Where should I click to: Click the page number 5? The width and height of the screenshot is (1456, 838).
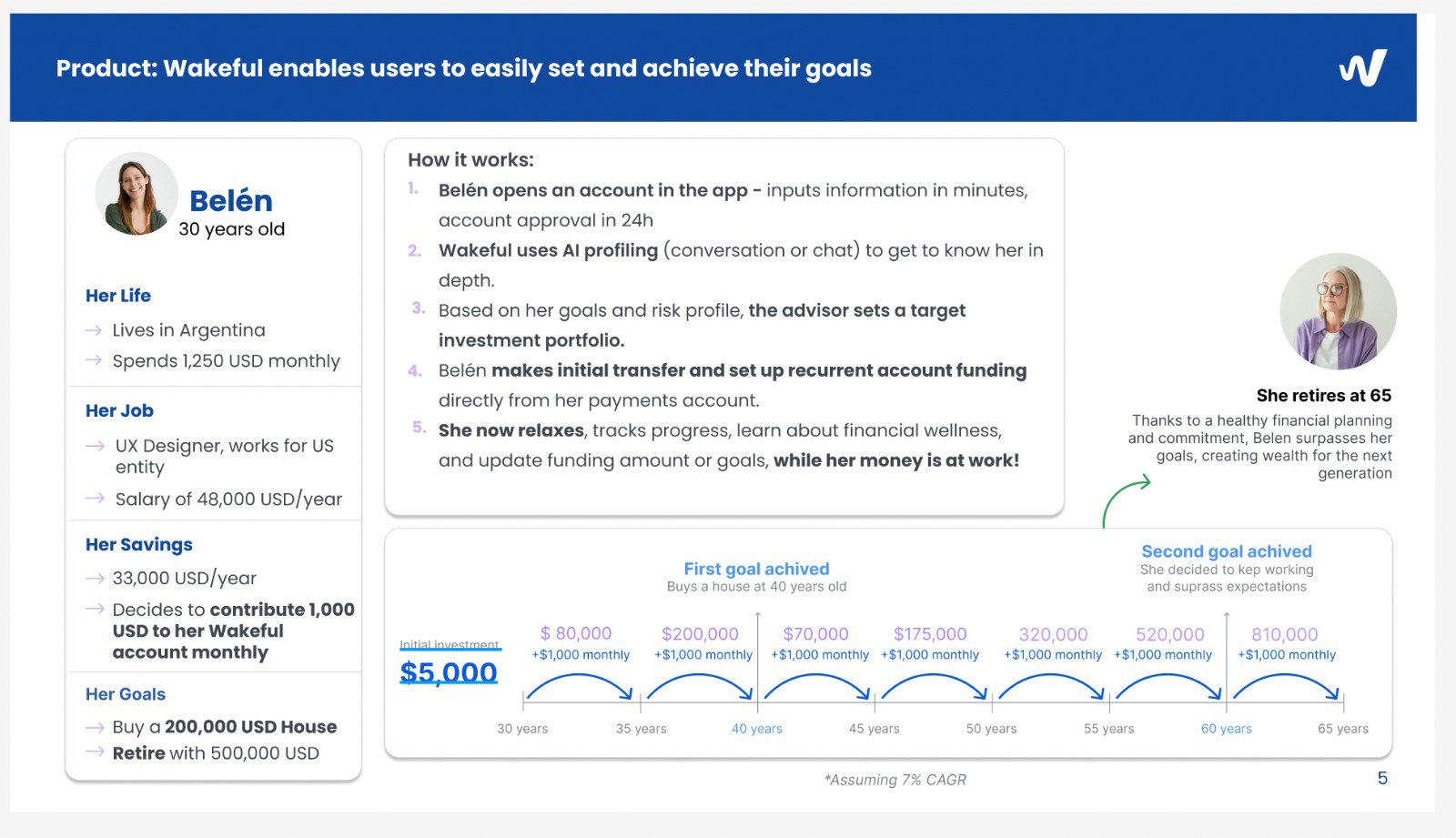pyautogui.click(x=1382, y=778)
